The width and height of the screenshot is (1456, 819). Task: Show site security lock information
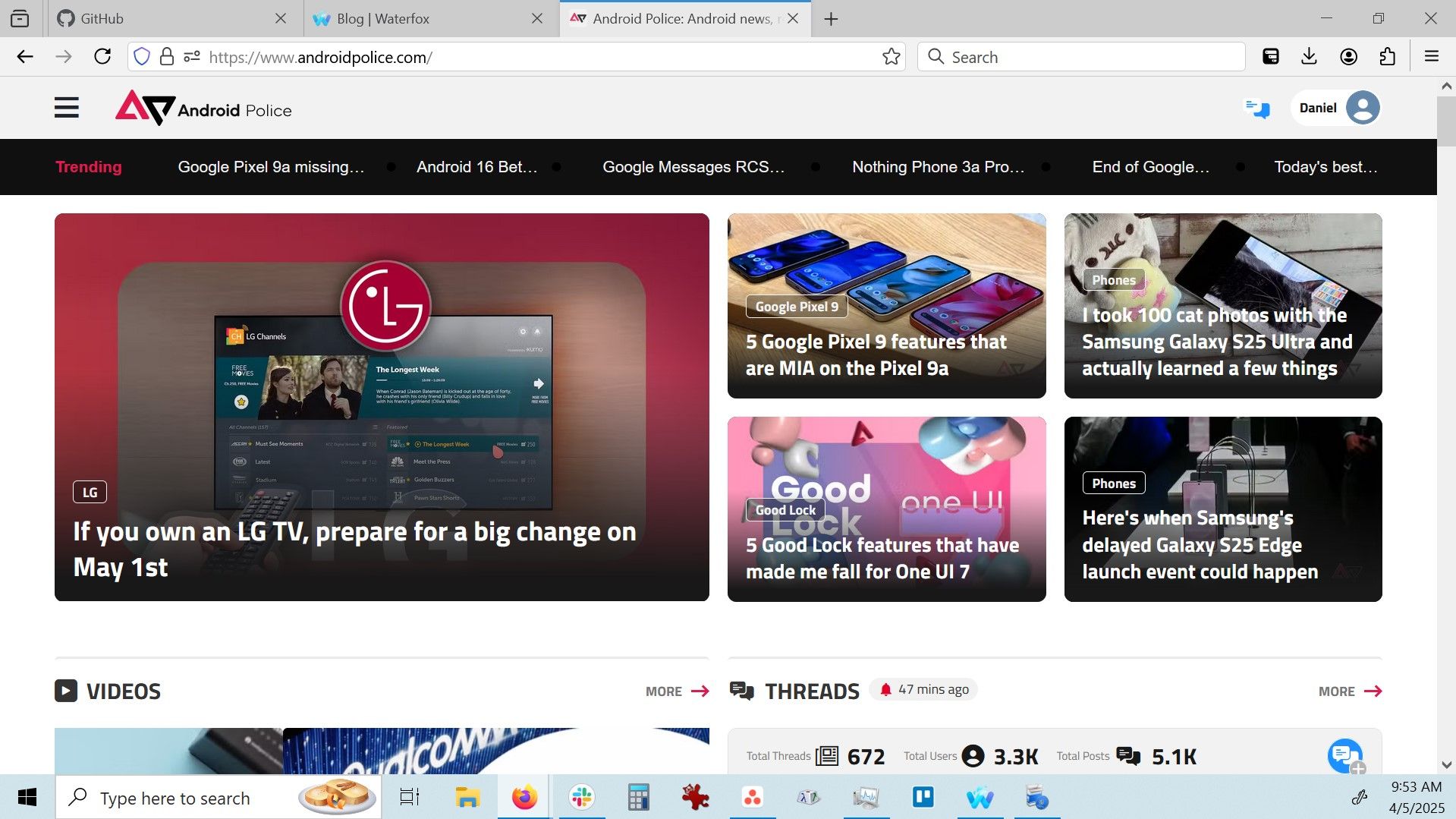point(167,57)
